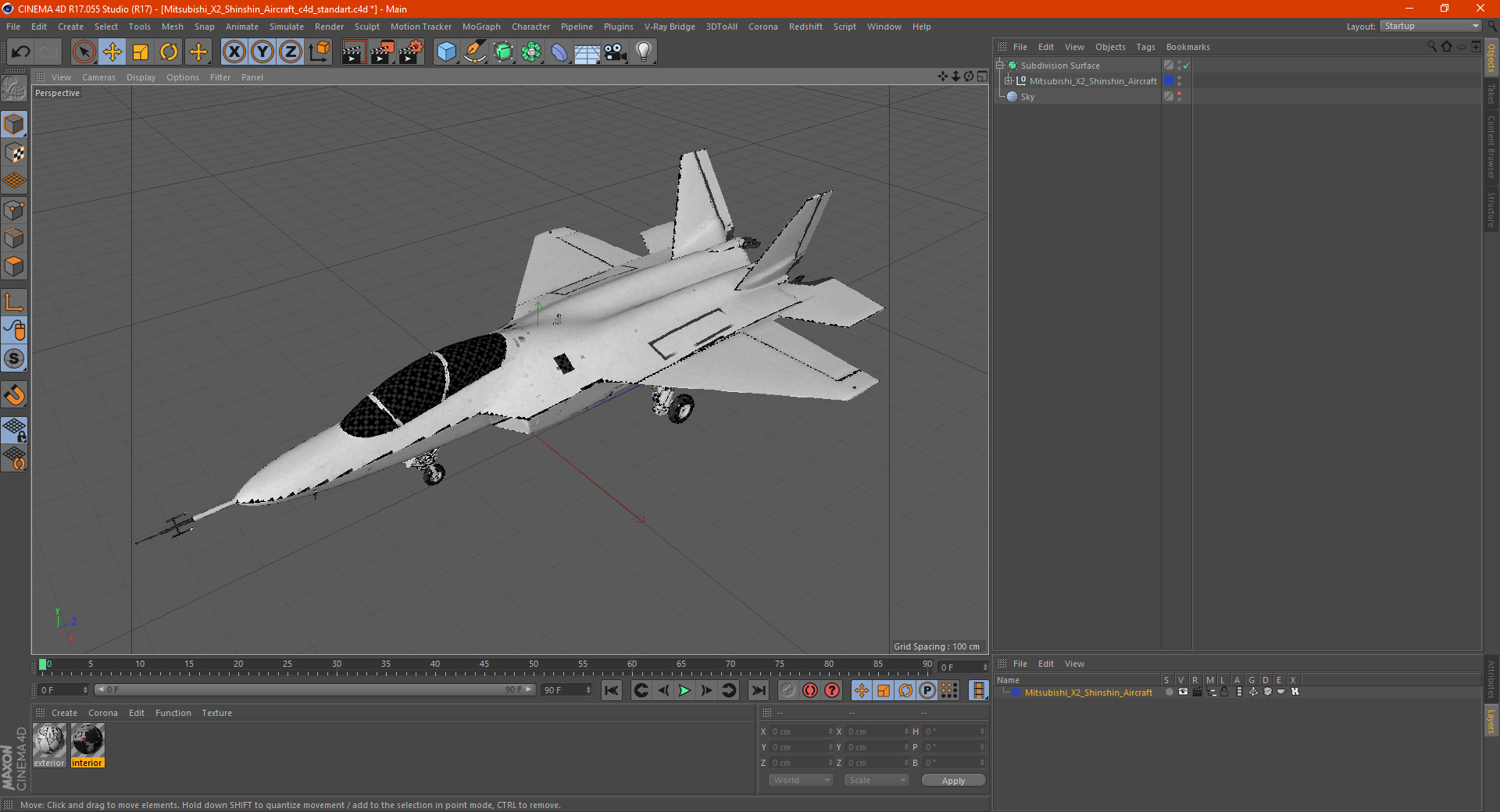The width and height of the screenshot is (1500, 812).
Task: Toggle Snap magnet icon
Action: [14, 394]
